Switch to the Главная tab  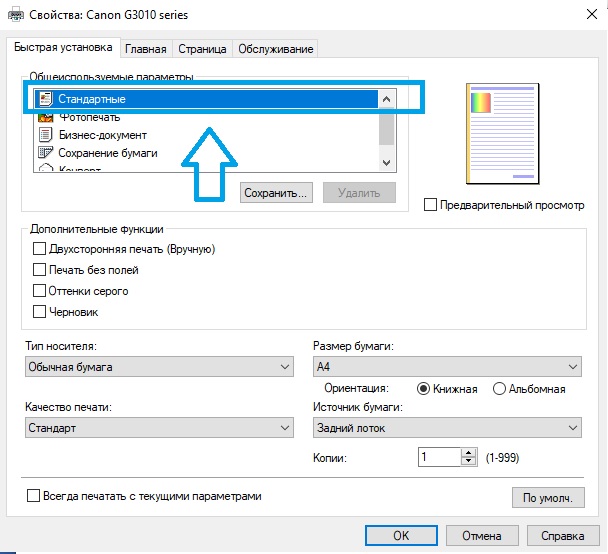click(x=146, y=48)
